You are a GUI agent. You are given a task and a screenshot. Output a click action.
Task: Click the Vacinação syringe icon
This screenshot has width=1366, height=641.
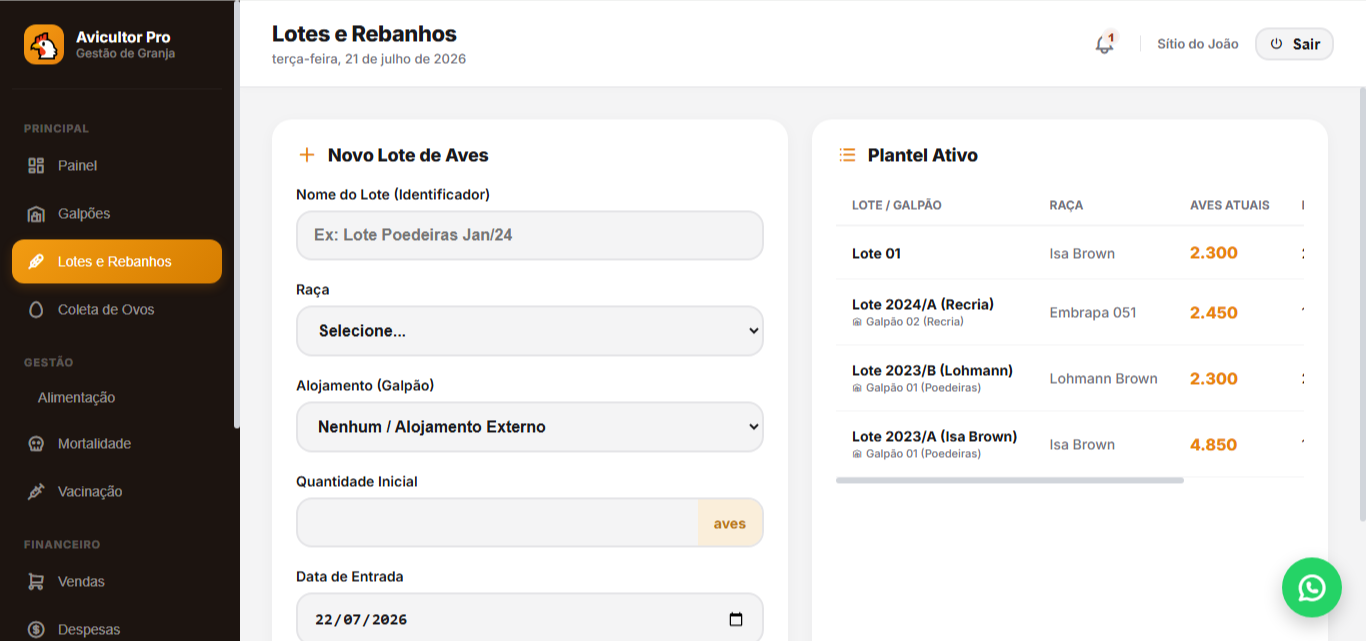(36, 492)
